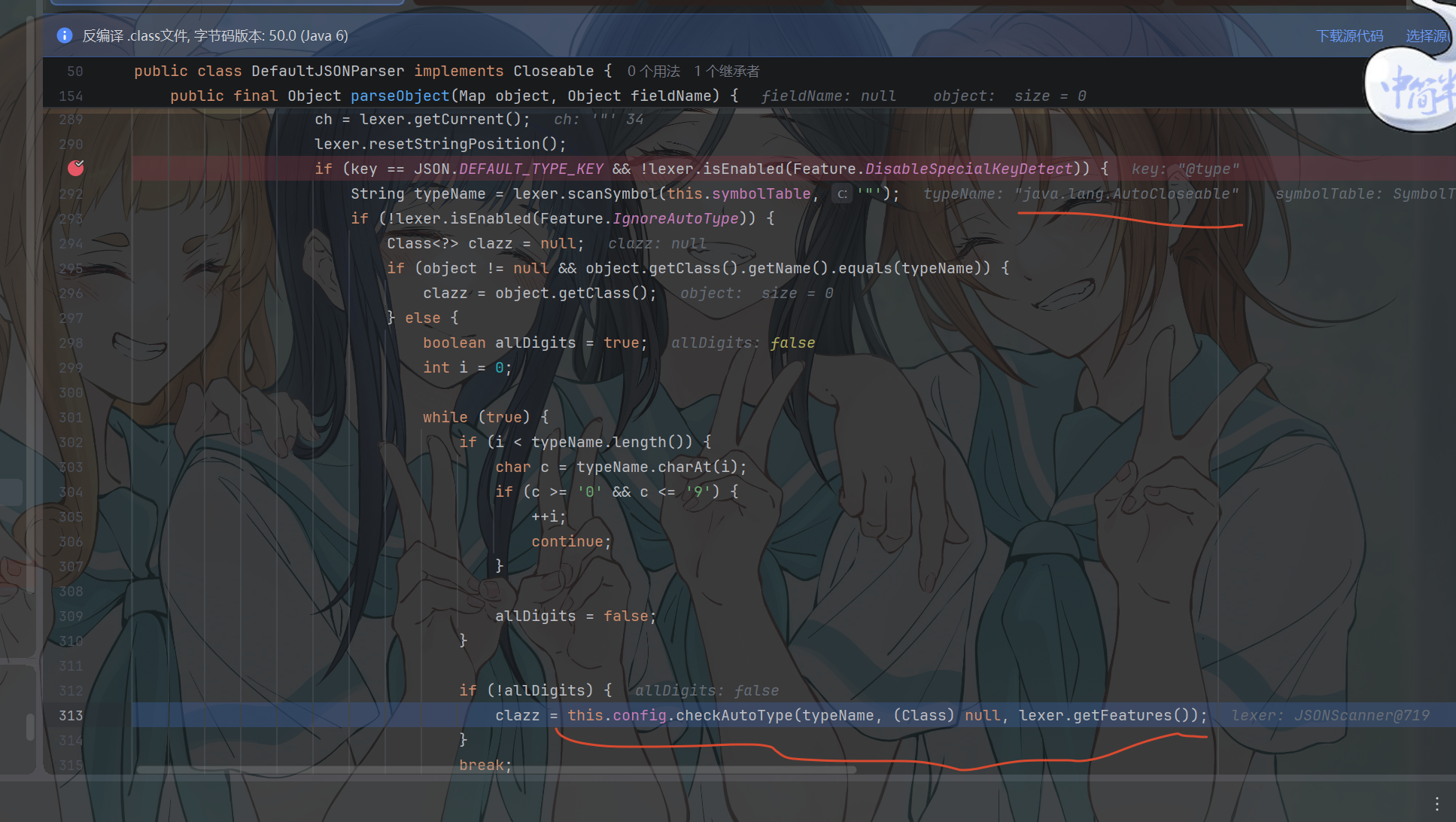Click the 'c:' parameter hint in scanSymbol call
This screenshot has width=1456, height=822.
(842, 193)
